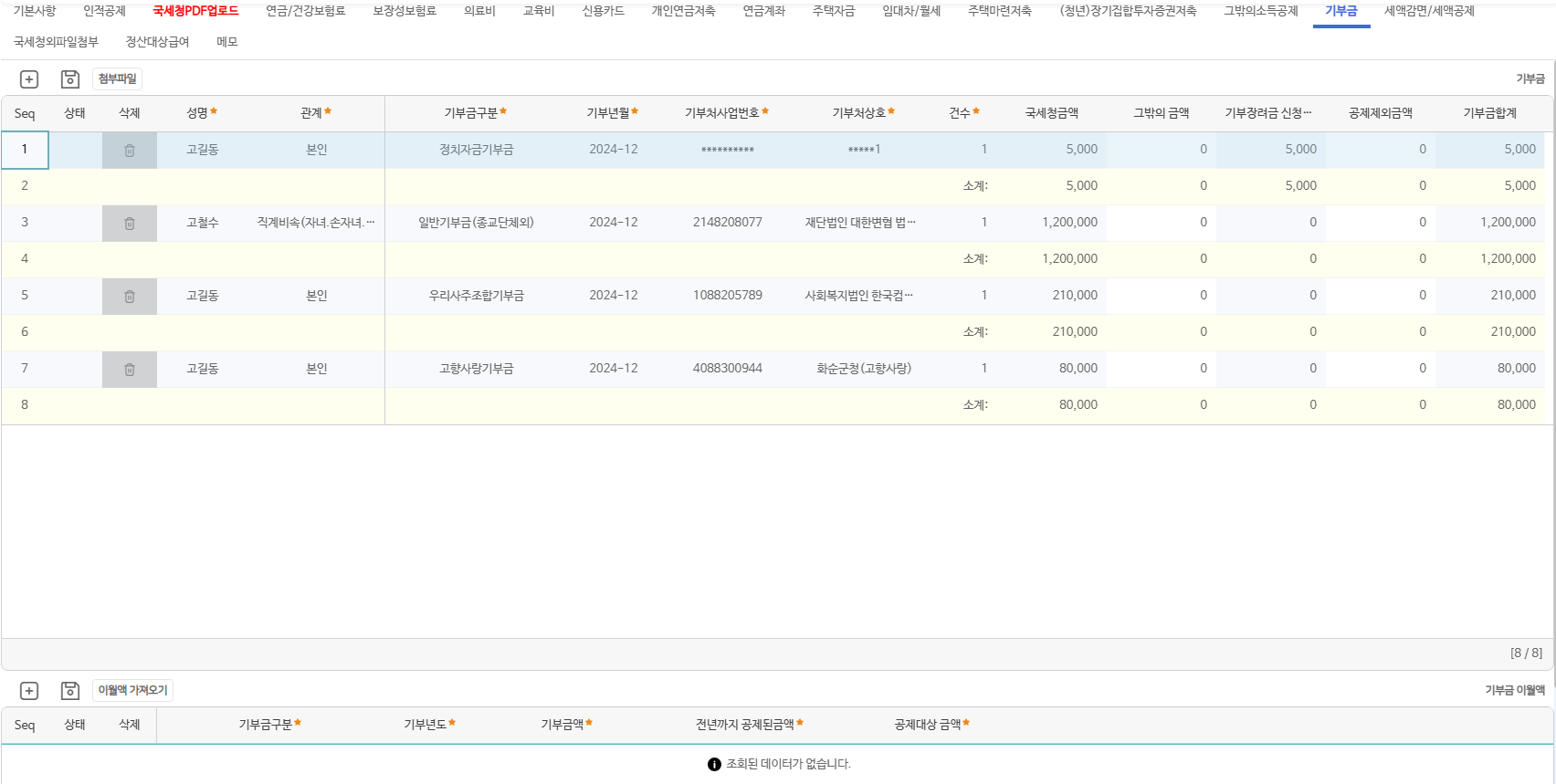Select the Seq 1 row number cell
The width and height of the screenshot is (1556, 784).
[25, 150]
